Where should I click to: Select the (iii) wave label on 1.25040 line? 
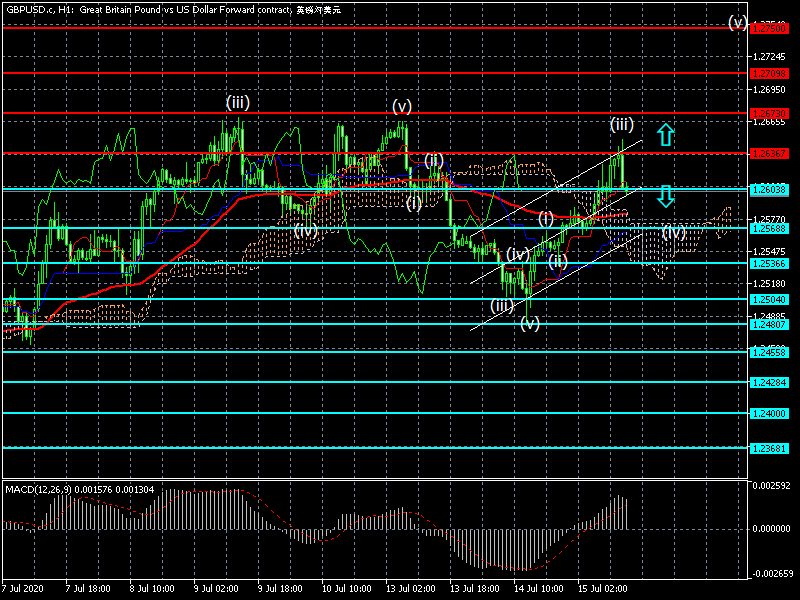tap(502, 306)
